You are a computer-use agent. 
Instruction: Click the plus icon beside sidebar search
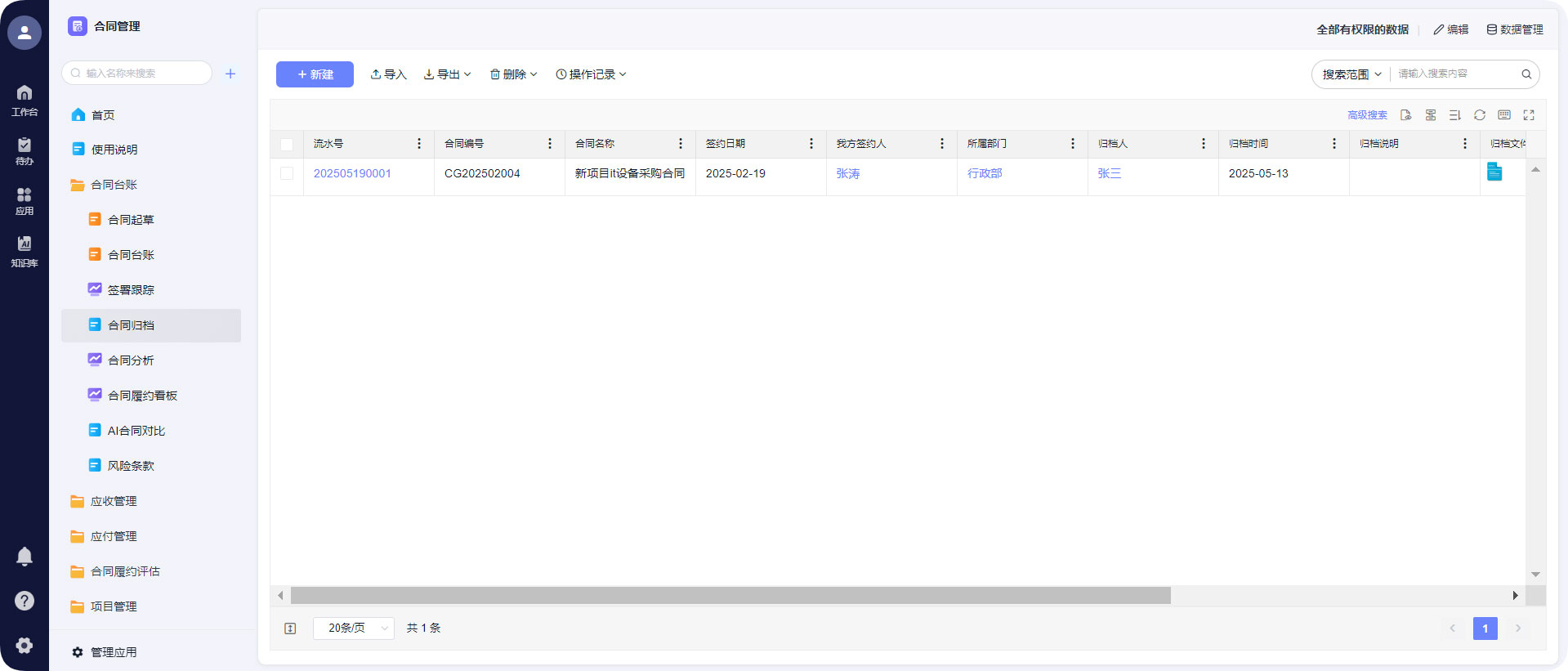coord(230,74)
